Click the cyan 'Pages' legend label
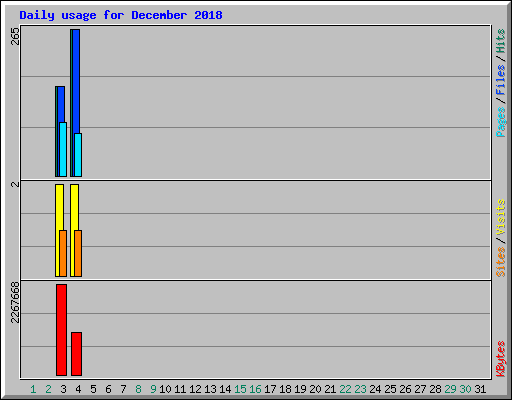 (501, 122)
